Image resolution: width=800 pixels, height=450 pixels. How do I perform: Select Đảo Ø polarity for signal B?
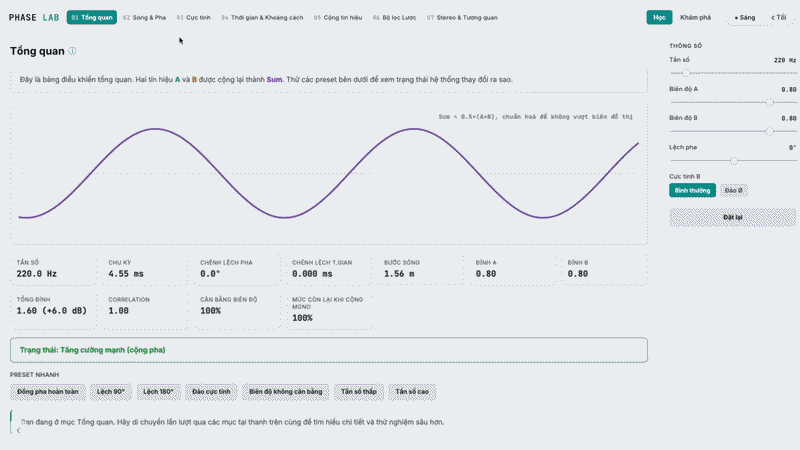pyautogui.click(x=734, y=190)
